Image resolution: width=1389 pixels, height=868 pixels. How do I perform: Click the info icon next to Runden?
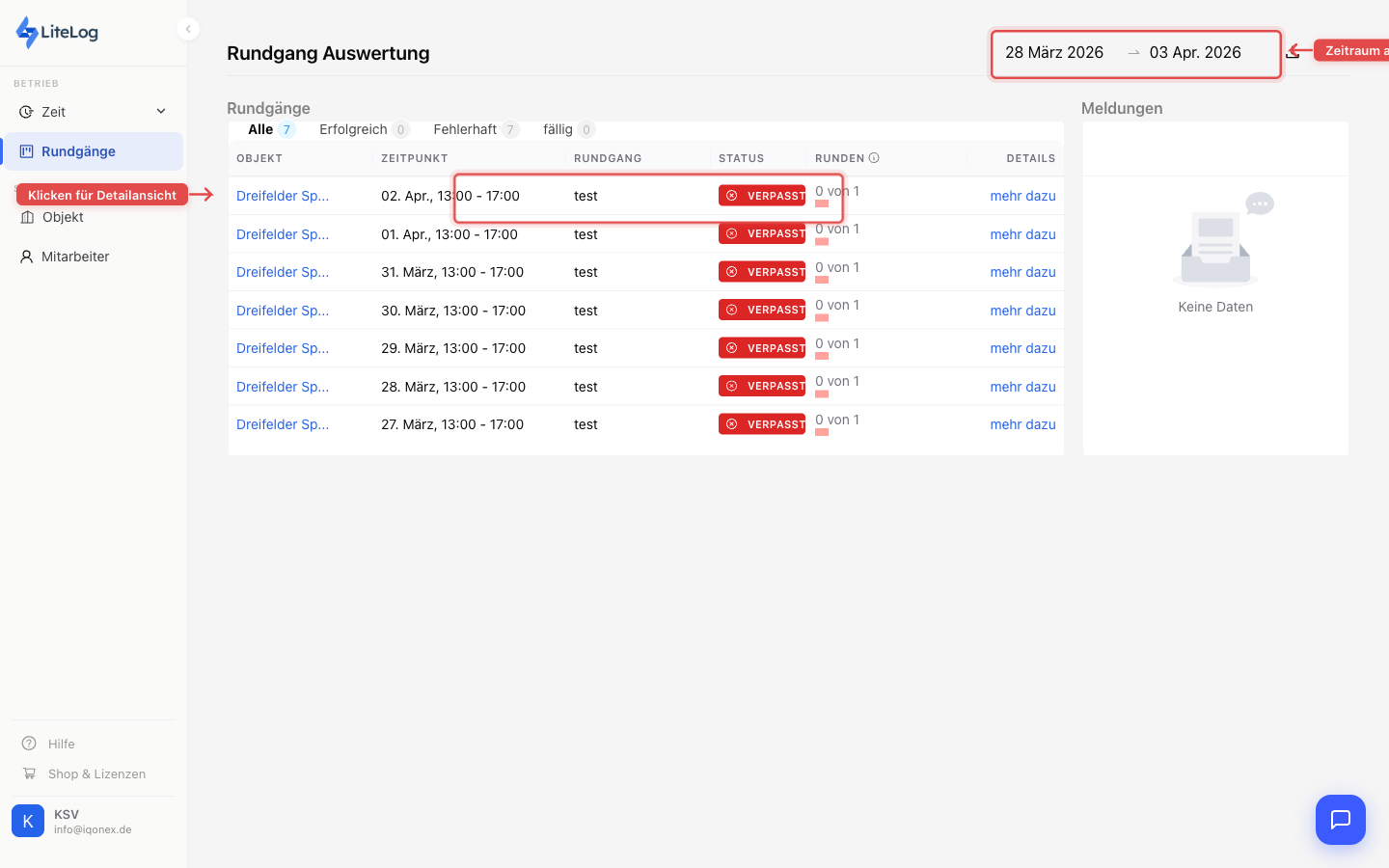click(x=874, y=158)
